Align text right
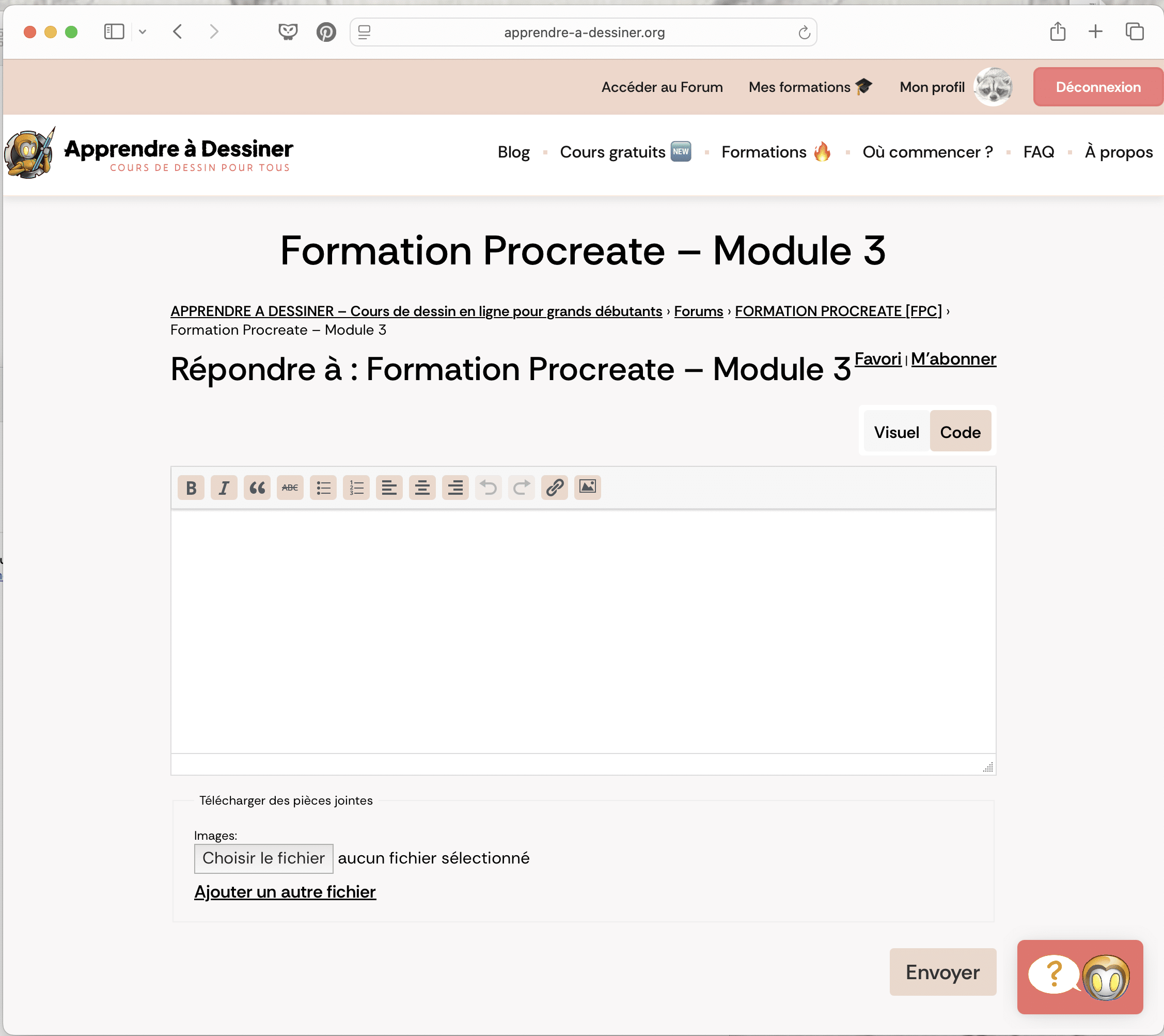The height and width of the screenshot is (1036, 1164). (455, 488)
